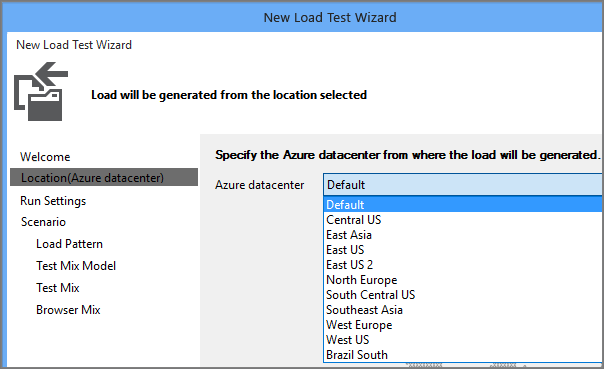Click the load test wizard folder icon
The image size is (604, 369).
pyautogui.click(x=41, y=91)
